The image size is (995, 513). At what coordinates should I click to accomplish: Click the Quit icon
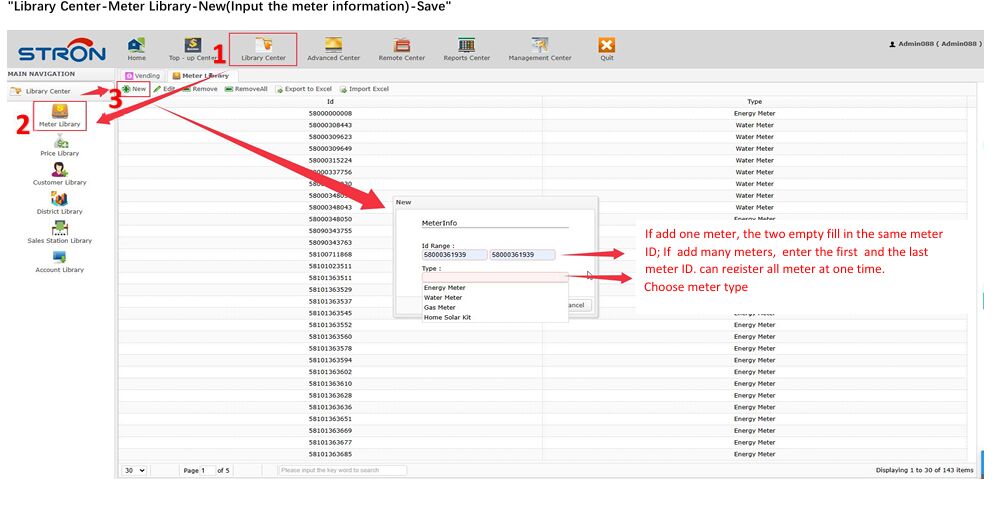606,48
